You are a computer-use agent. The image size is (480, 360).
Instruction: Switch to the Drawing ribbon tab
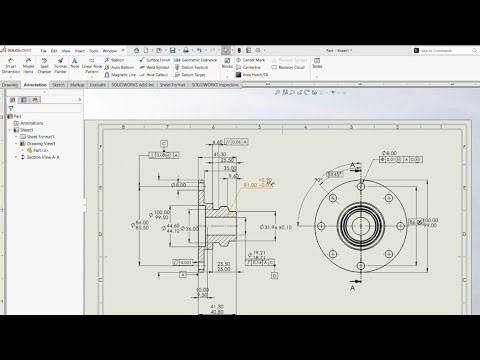[10, 85]
